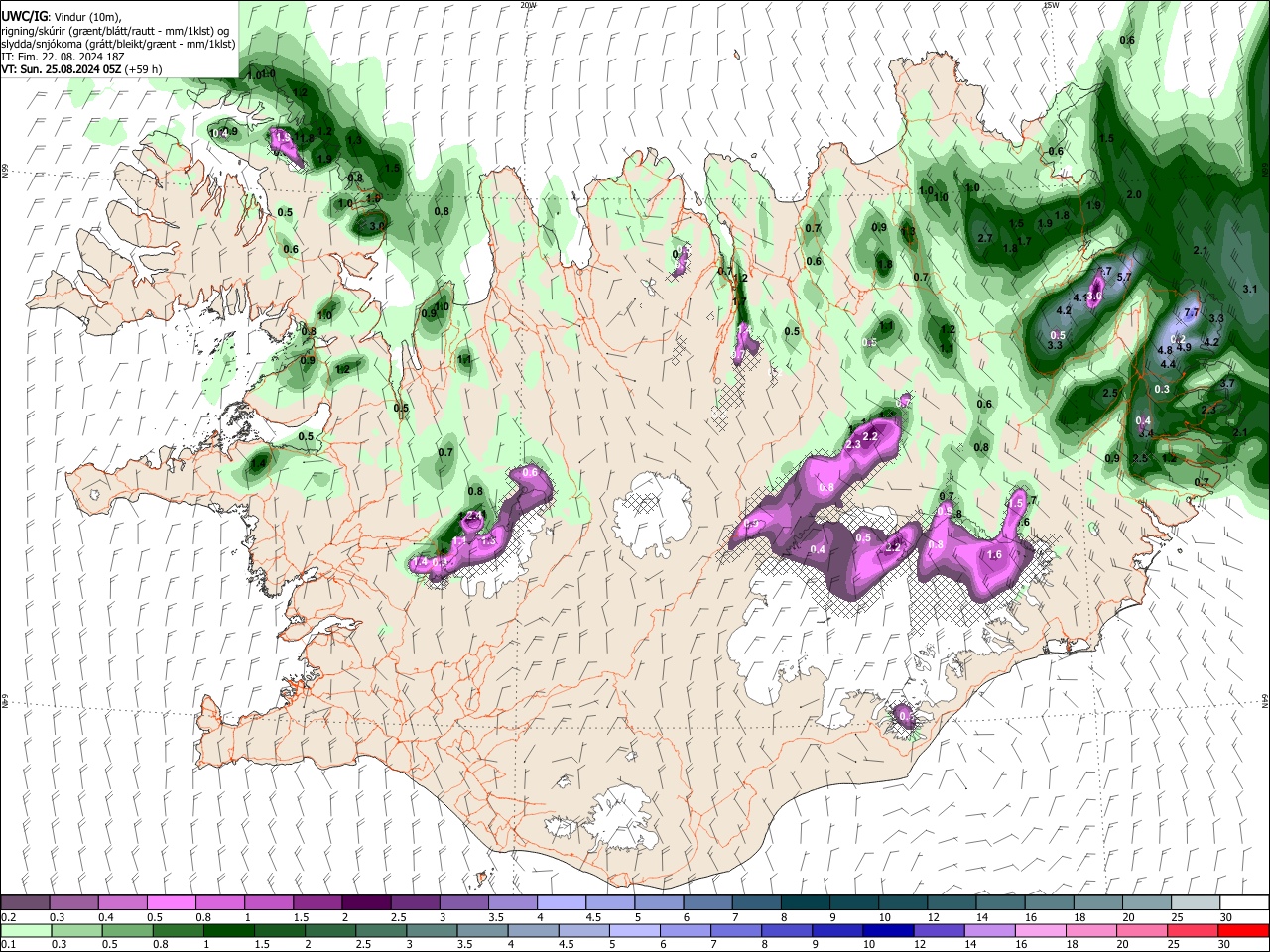This screenshot has height=952, width=1270.
Task: Click the "0.2" snow-scale label
Action: point(9,917)
